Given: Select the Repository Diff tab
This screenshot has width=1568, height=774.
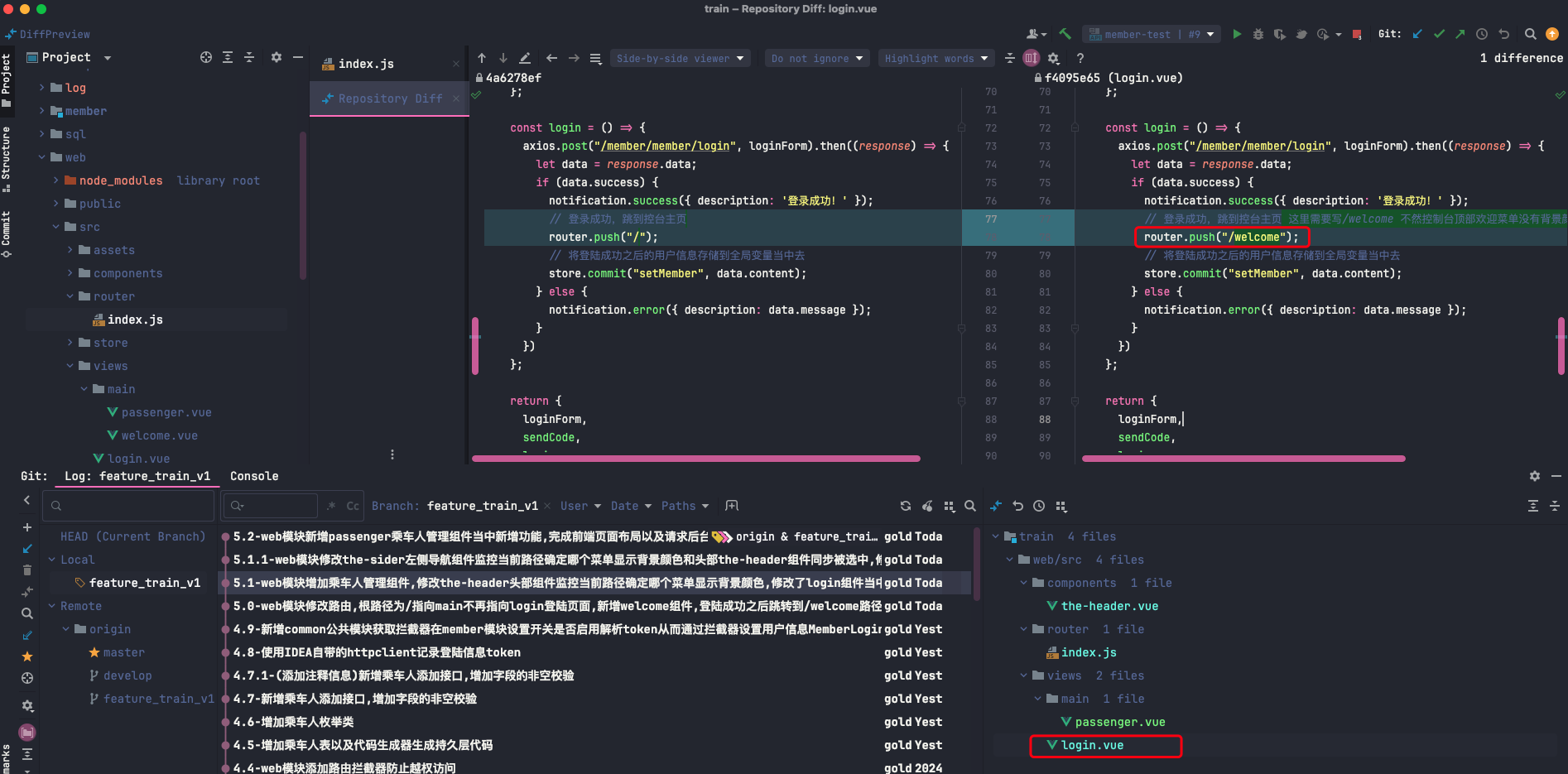Looking at the screenshot, I should [390, 99].
